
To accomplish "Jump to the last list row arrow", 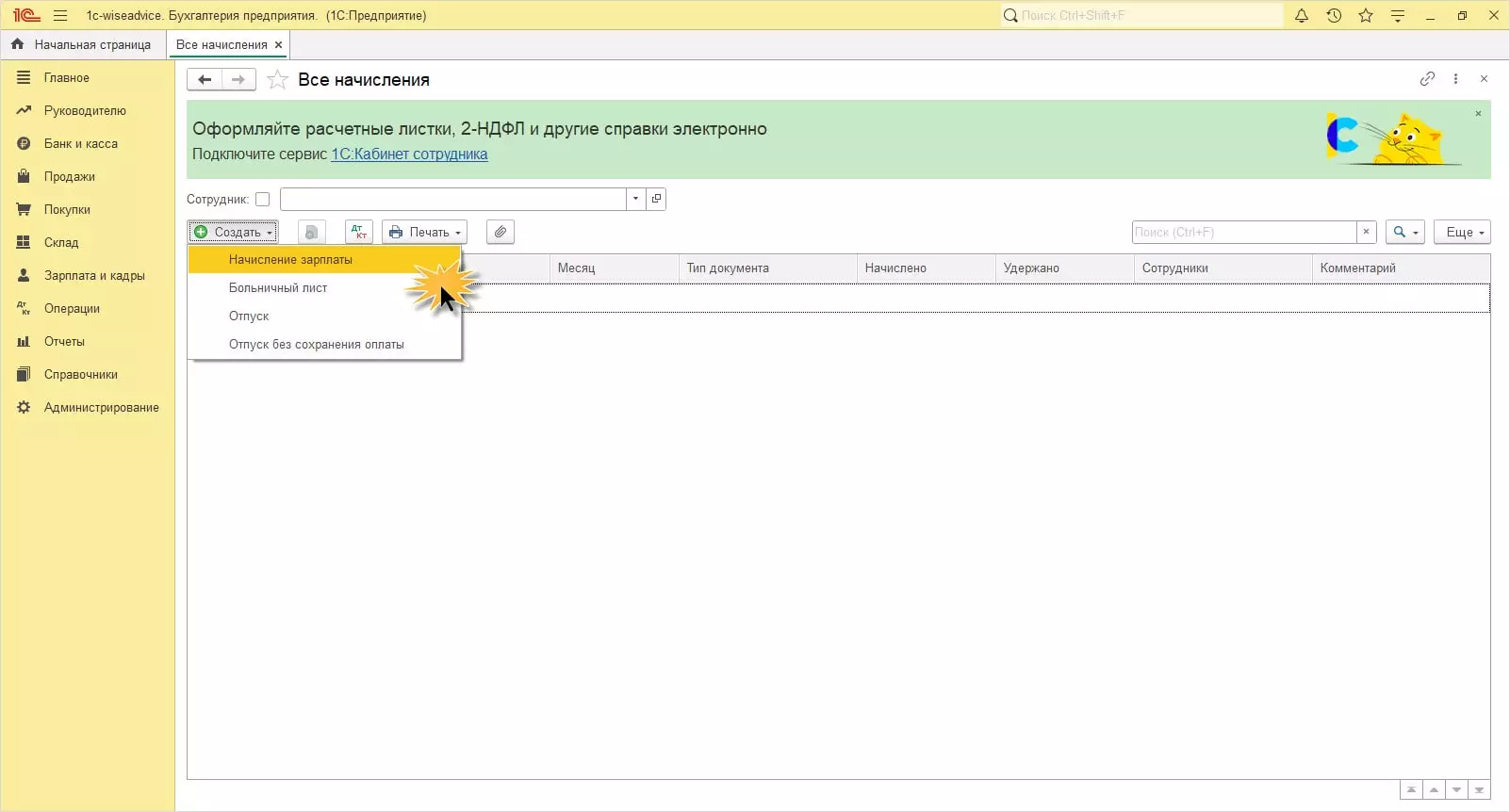I will 1479,789.
